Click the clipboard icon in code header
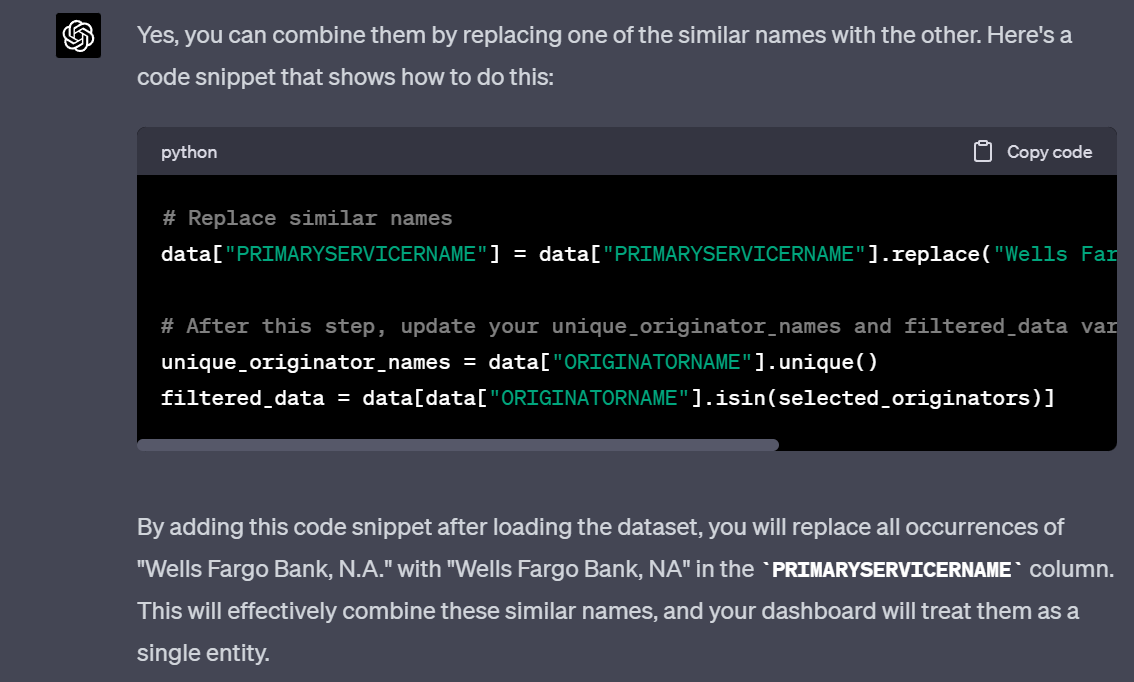Screen dimensions: 1134x682 pos(982,151)
